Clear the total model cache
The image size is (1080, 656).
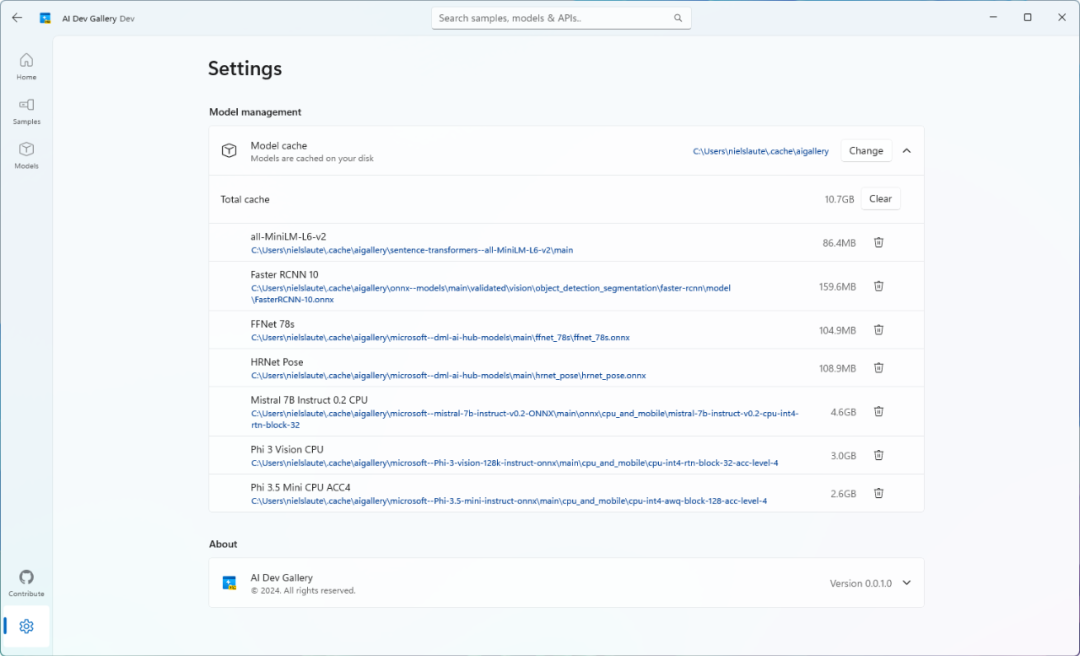[x=880, y=199]
